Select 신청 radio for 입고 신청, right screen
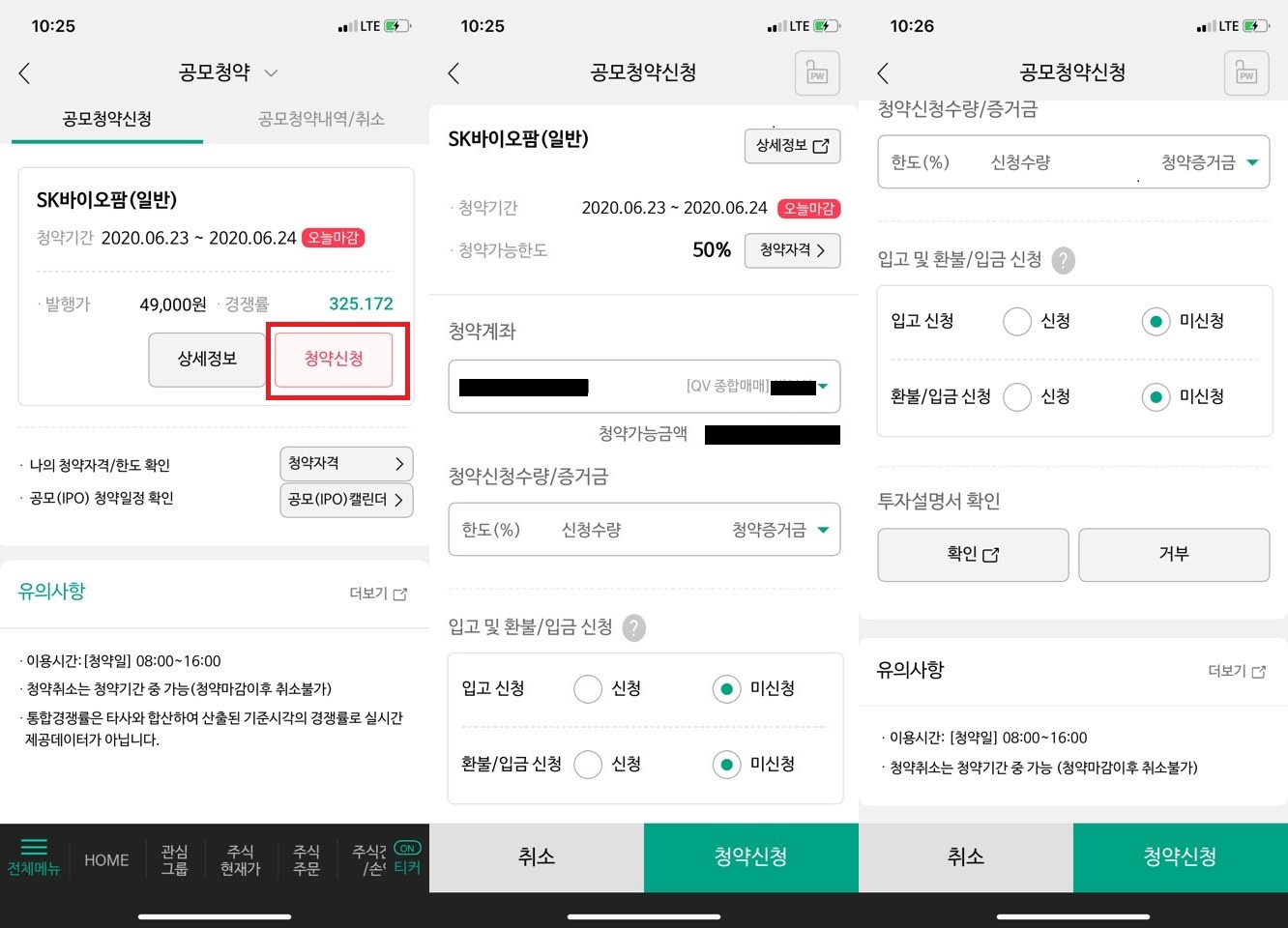The width and height of the screenshot is (1288, 928). point(1017,321)
